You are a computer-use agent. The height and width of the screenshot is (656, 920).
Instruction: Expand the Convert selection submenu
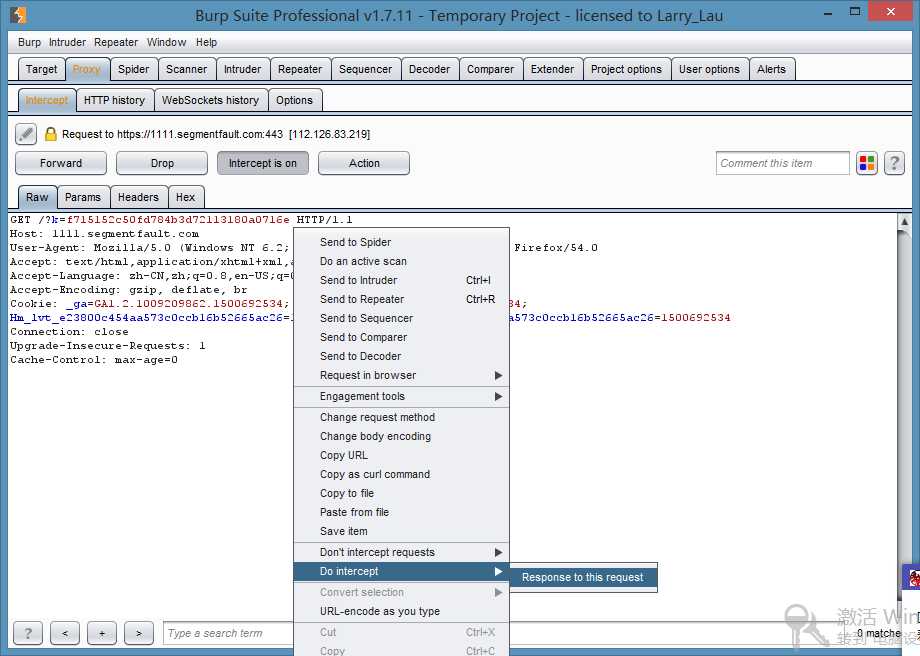(401, 592)
